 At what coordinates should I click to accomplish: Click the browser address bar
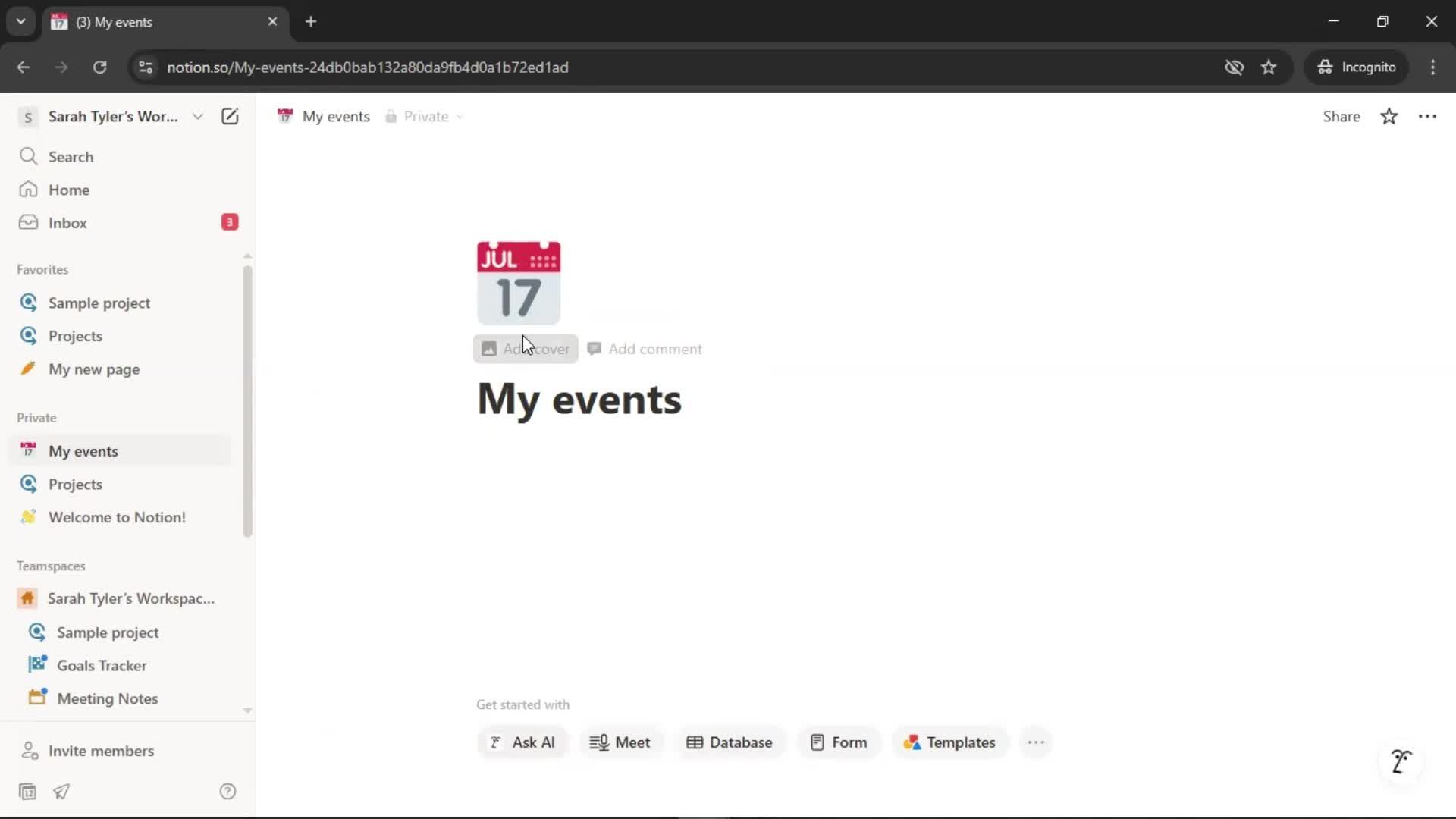[x=682, y=67]
